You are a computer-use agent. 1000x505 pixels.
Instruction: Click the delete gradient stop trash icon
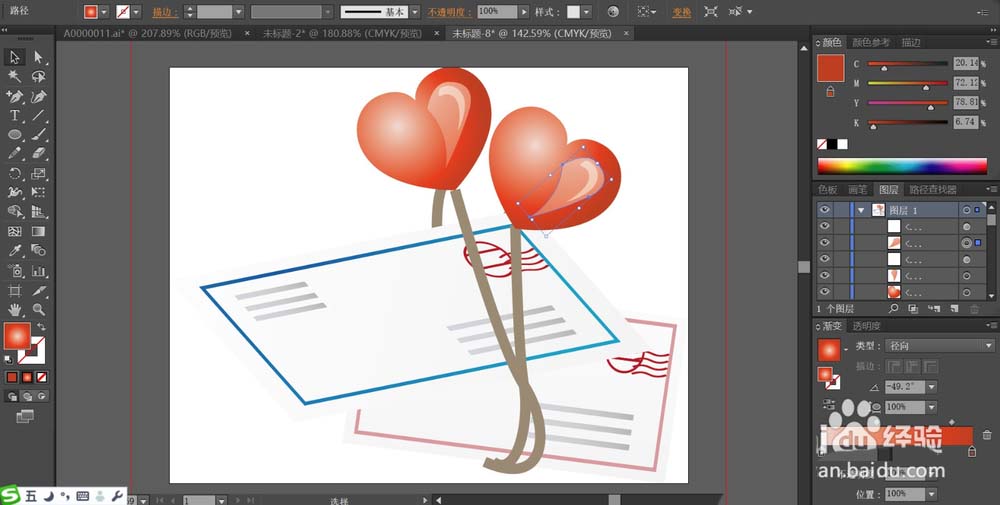pyautogui.click(x=987, y=435)
